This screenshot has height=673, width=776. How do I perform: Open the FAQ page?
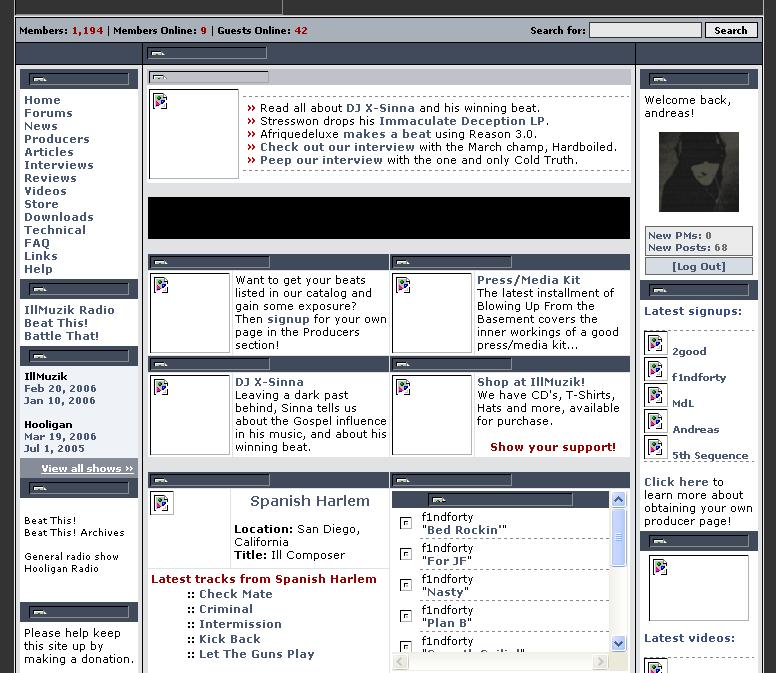tap(37, 243)
